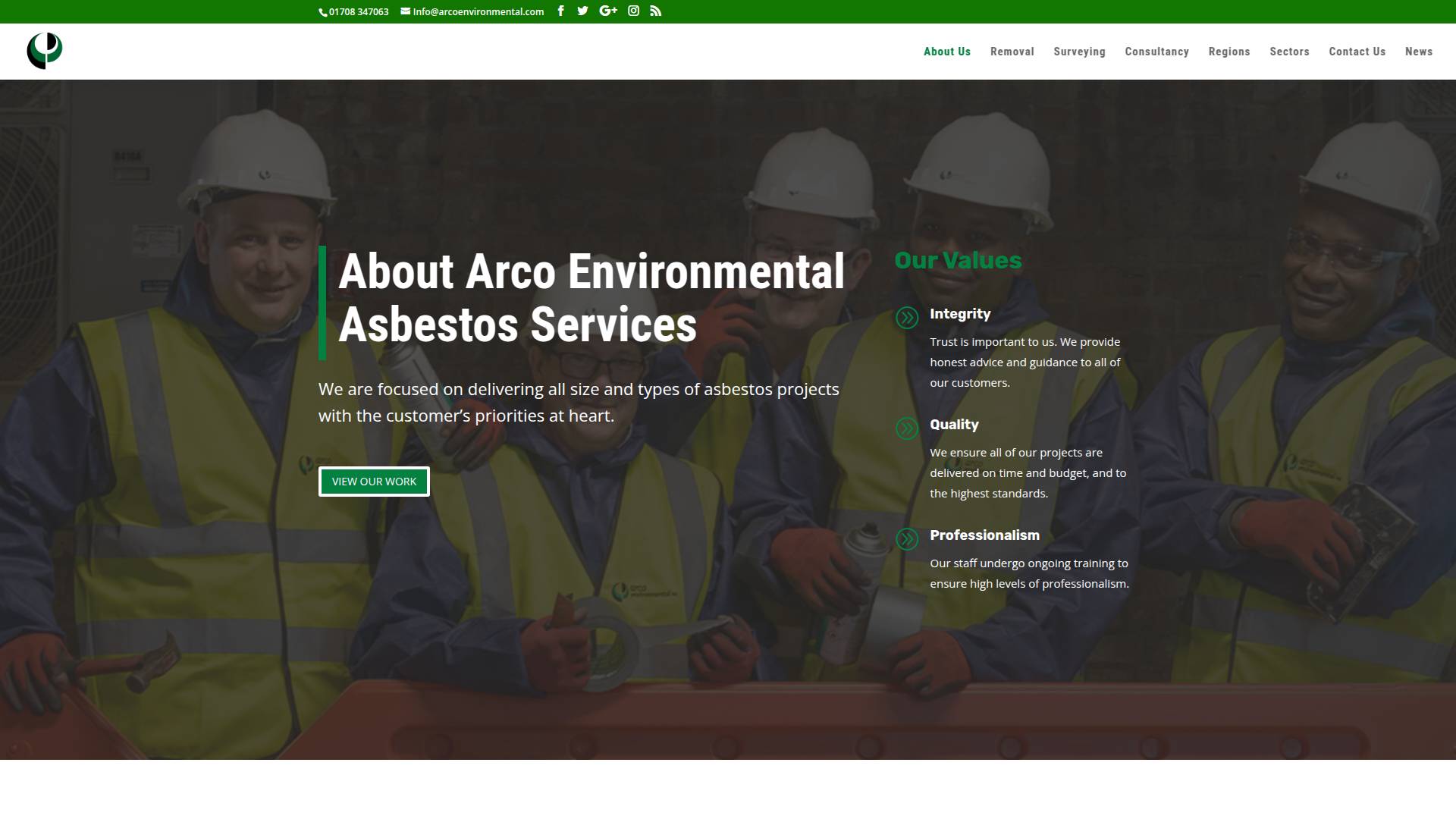The image size is (1456, 819).
Task: Expand the Quality value arrow icon
Action: pyautogui.click(x=906, y=428)
